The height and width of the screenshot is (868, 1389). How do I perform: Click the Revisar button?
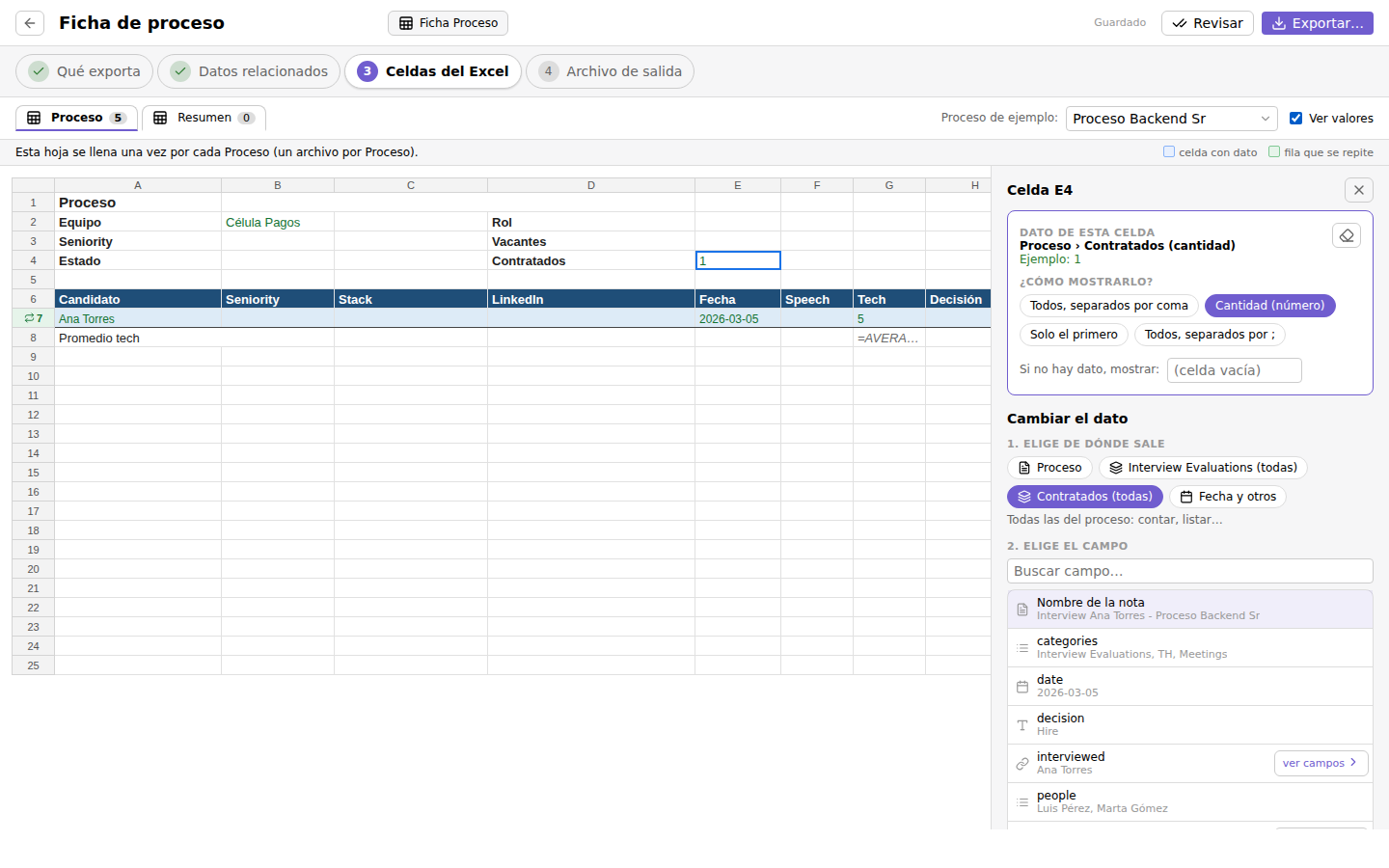pos(1207,23)
